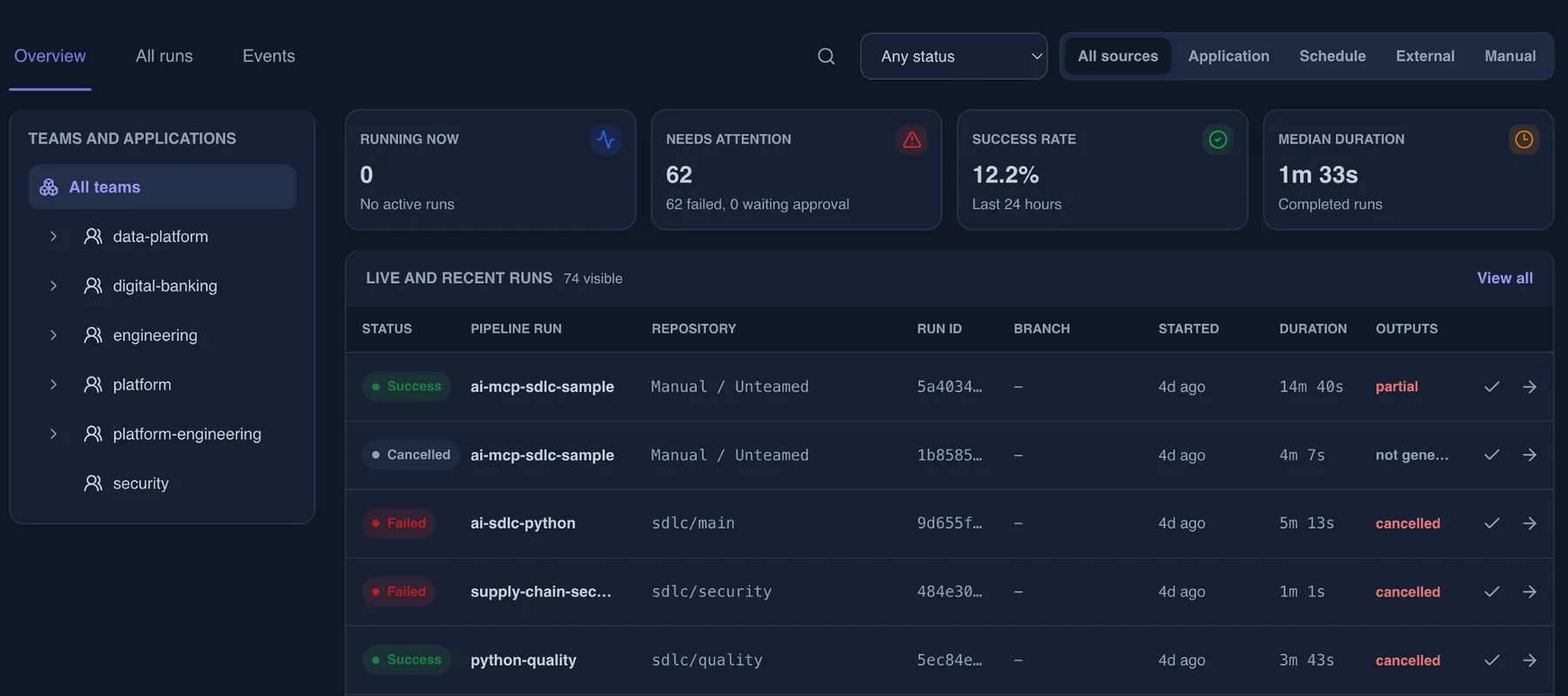
Task: Click the partial output label
Action: [x=1396, y=387]
